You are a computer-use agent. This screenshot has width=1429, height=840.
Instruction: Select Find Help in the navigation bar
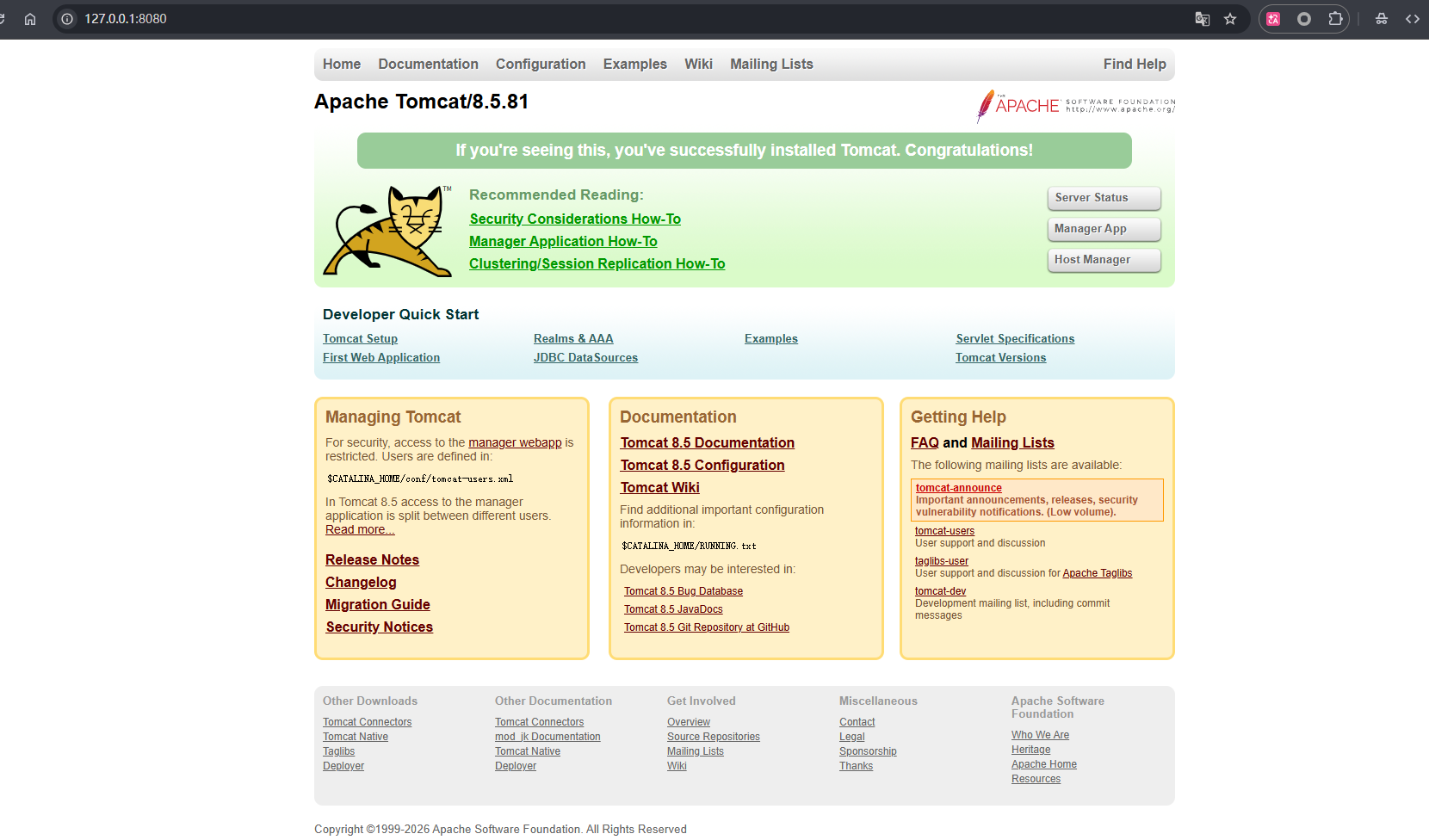click(1135, 65)
